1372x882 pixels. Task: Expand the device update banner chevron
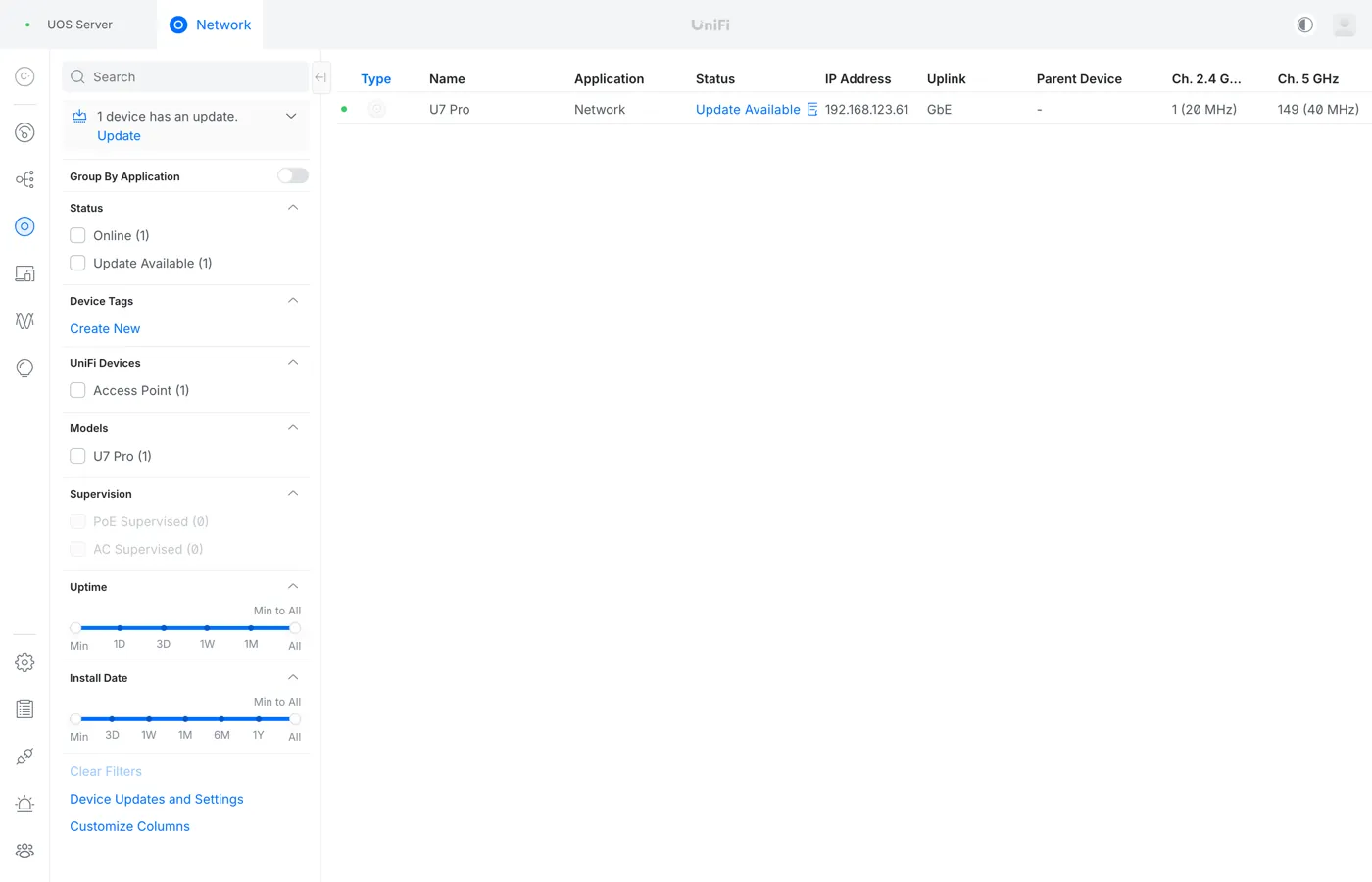click(291, 116)
